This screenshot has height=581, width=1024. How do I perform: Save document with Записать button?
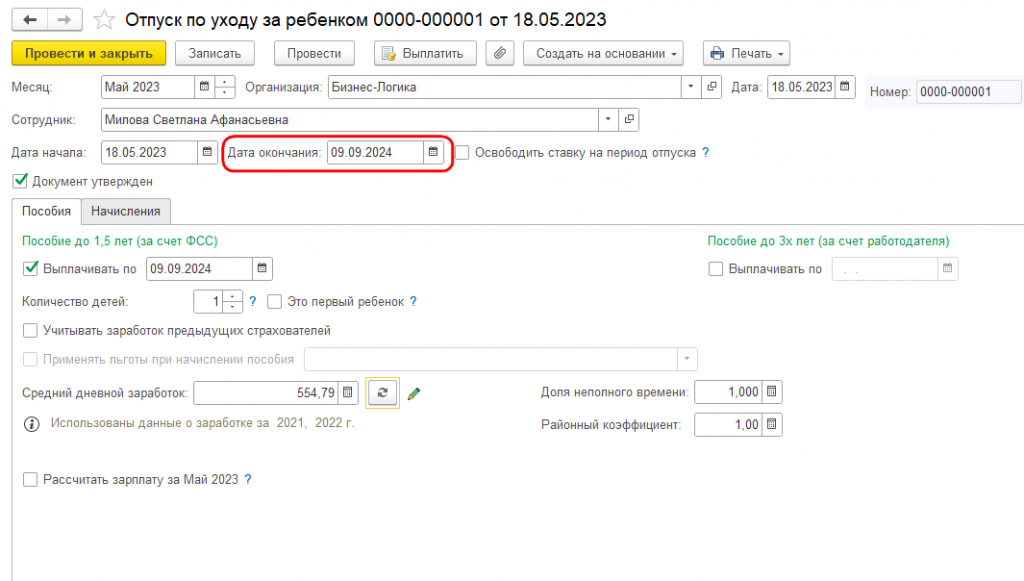215,54
